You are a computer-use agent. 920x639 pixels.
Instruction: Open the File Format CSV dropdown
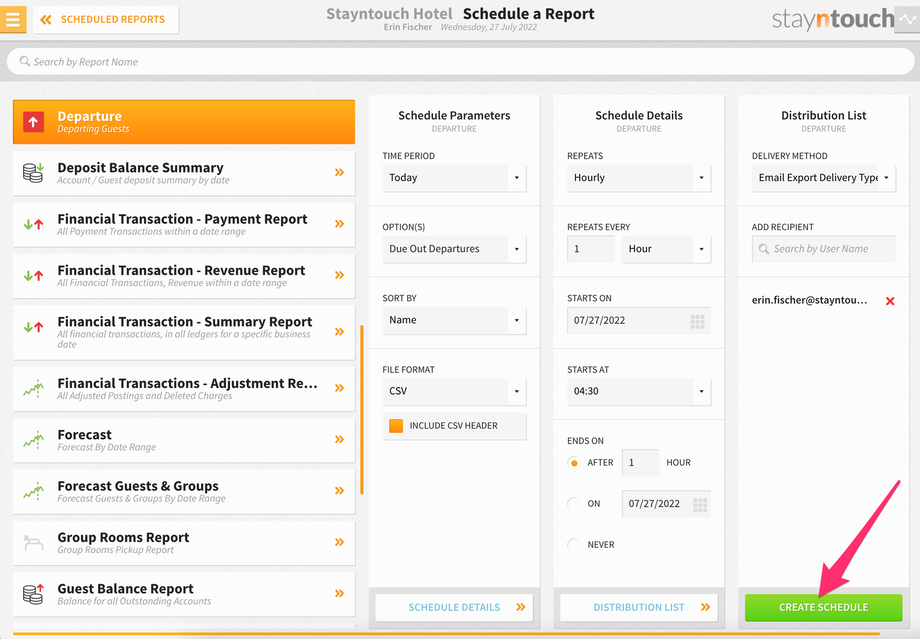pyautogui.click(x=454, y=391)
